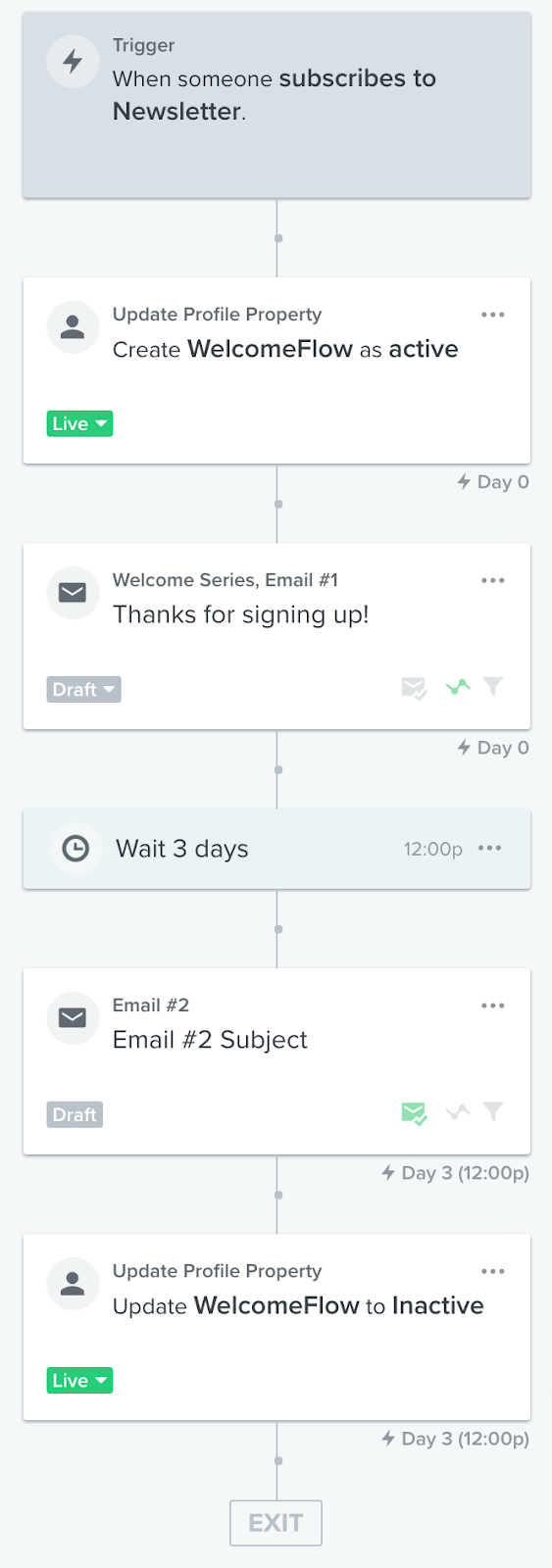Open Live status dropdown on Create WelcomeFlow card
The height and width of the screenshot is (1568, 552).
coord(79,423)
